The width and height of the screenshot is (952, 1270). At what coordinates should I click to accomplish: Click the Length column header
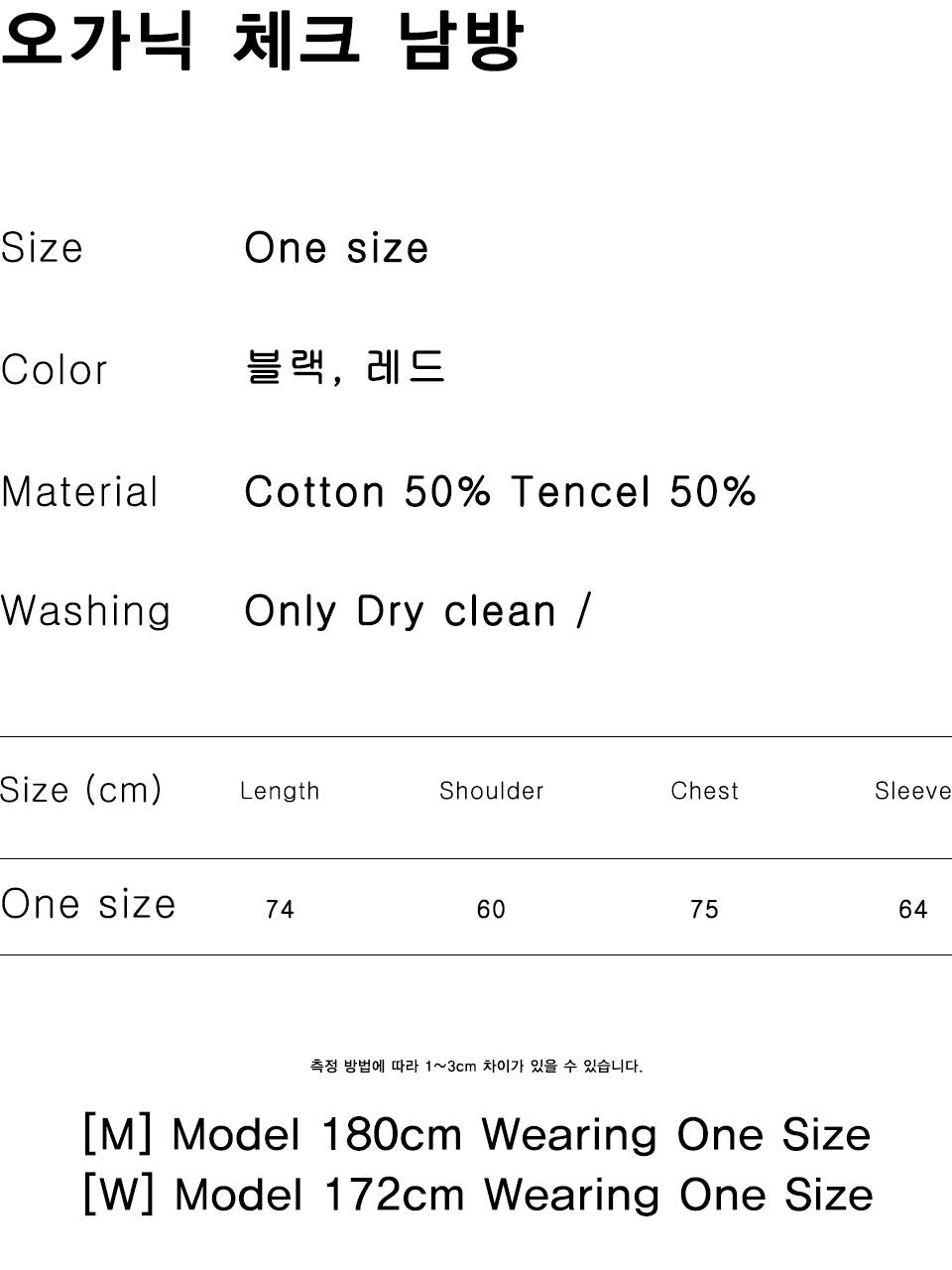click(280, 791)
